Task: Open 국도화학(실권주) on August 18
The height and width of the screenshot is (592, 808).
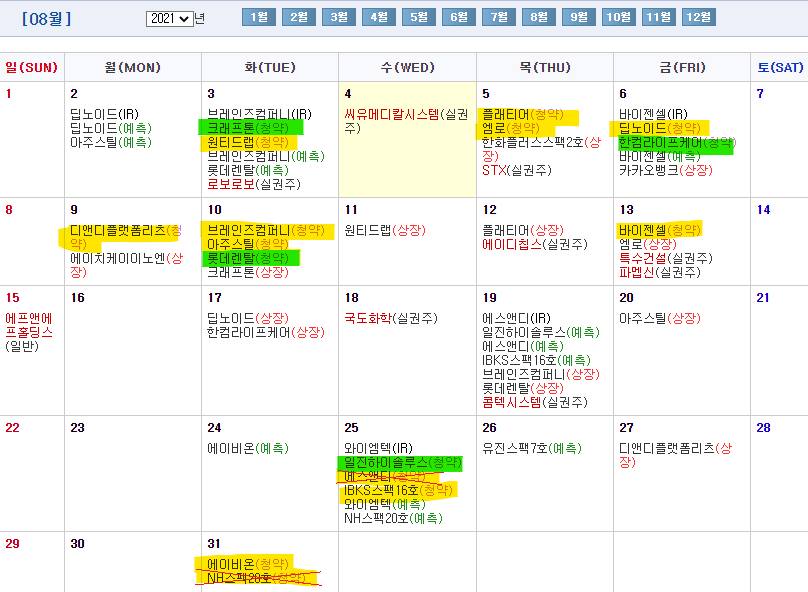Action: pos(391,318)
